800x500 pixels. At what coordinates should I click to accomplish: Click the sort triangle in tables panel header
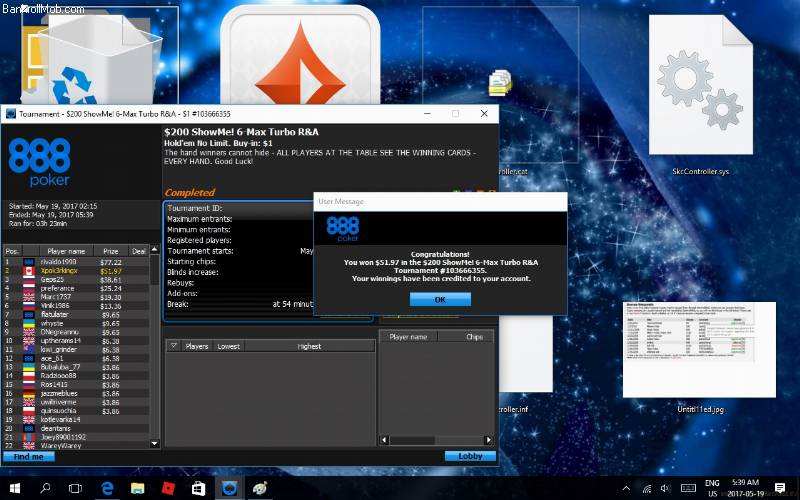coord(173,346)
